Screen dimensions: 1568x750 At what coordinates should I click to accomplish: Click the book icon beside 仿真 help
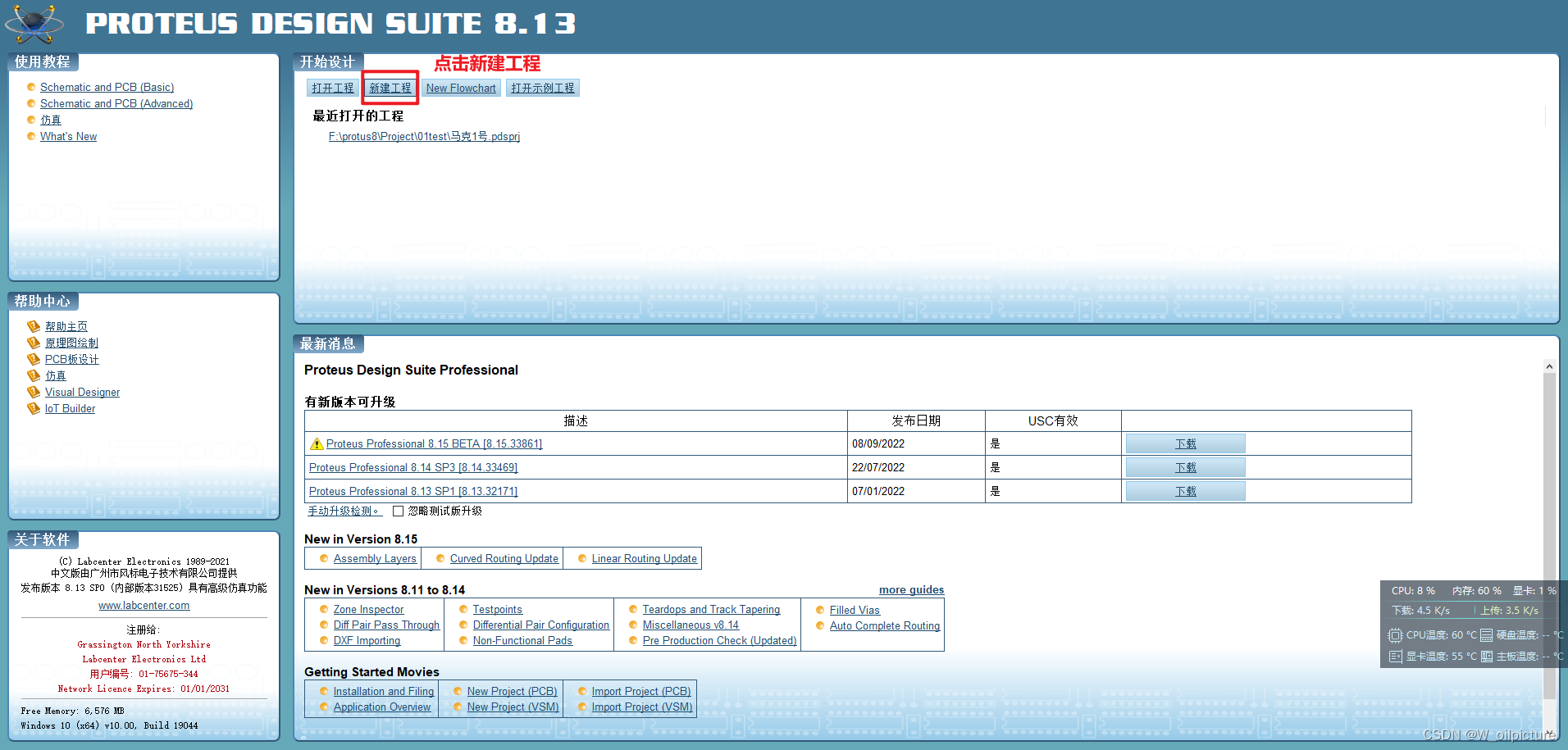click(34, 375)
